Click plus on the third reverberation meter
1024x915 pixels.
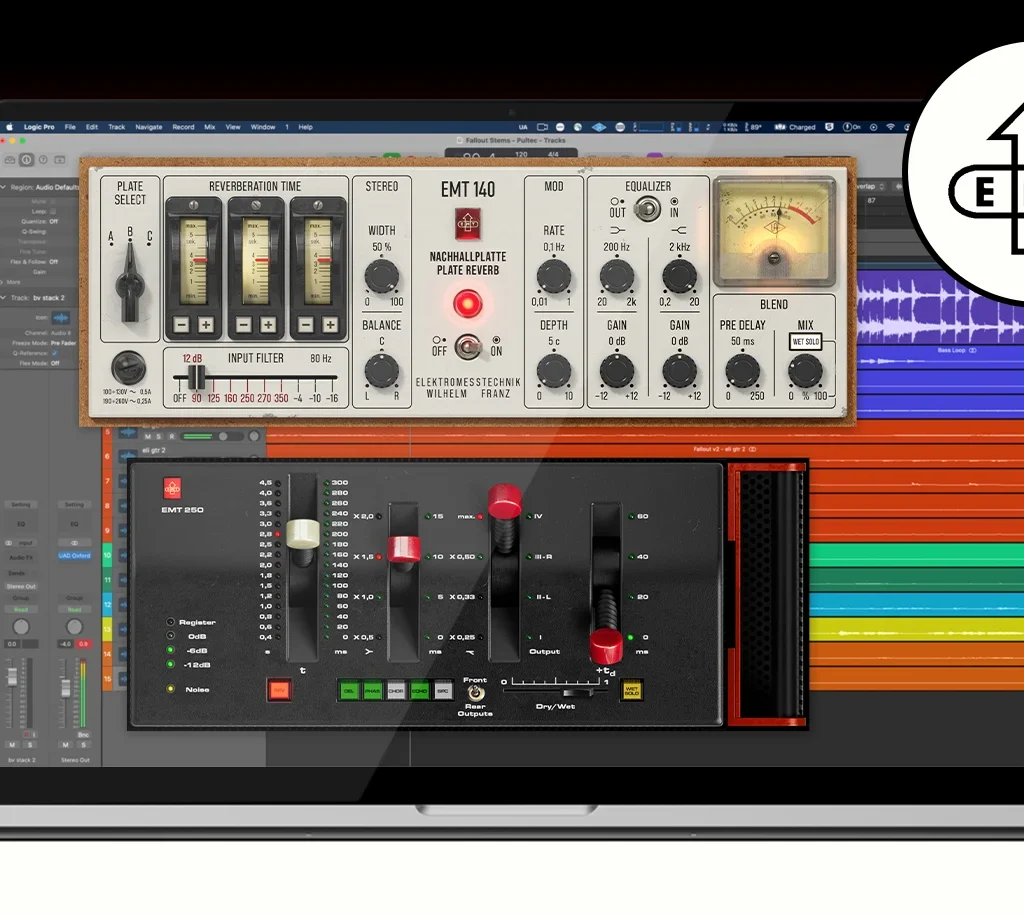point(330,325)
